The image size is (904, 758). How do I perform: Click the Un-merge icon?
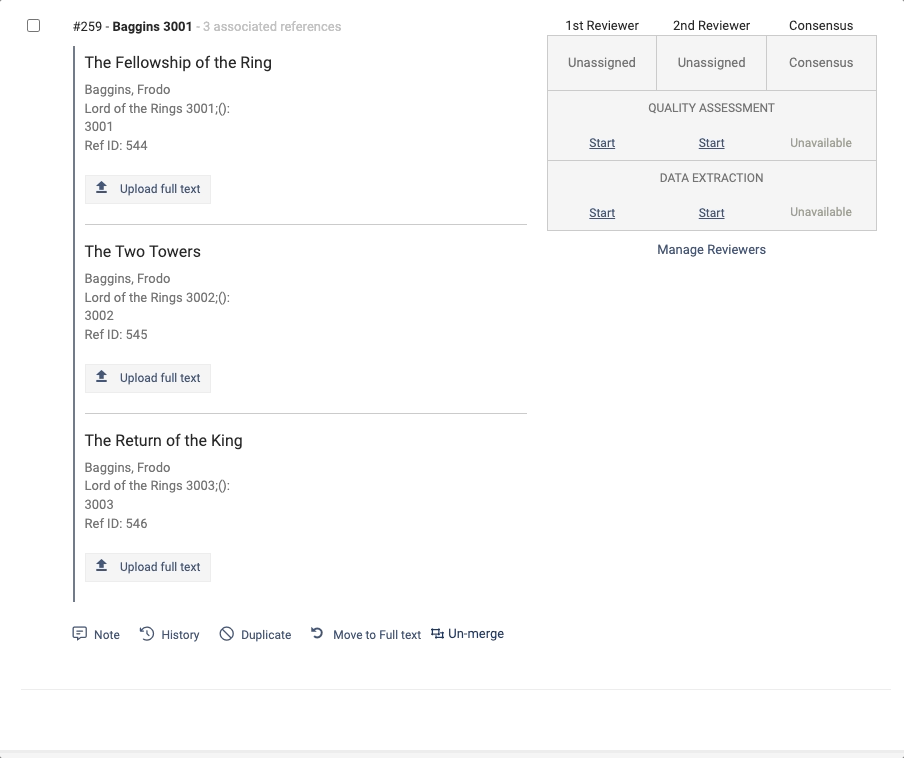[x=438, y=633]
